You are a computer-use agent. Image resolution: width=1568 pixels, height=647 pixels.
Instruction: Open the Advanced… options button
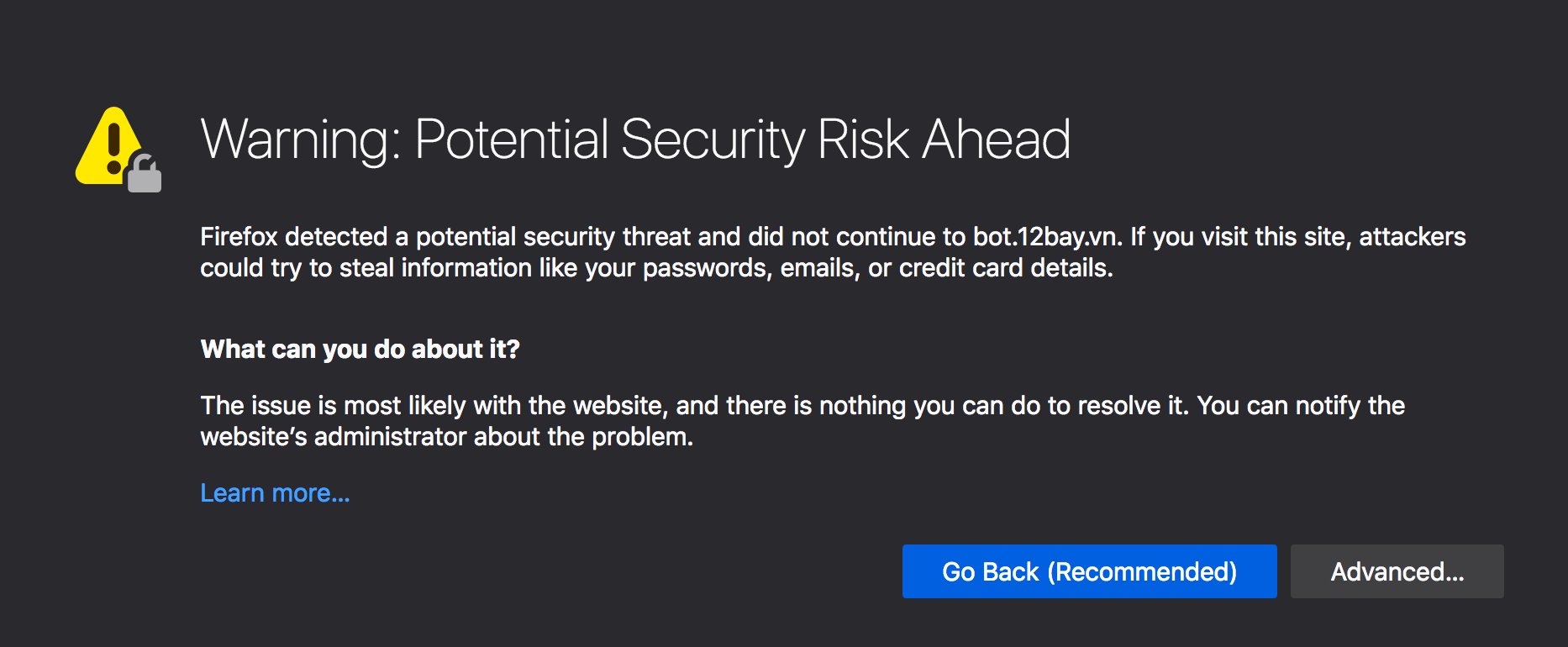[1397, 571]
